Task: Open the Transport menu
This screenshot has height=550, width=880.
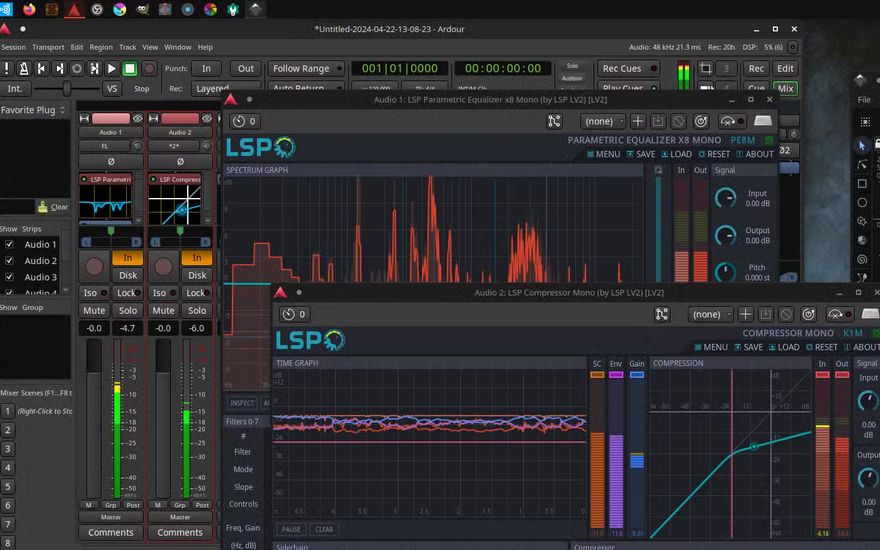Action: coord(48,47)
